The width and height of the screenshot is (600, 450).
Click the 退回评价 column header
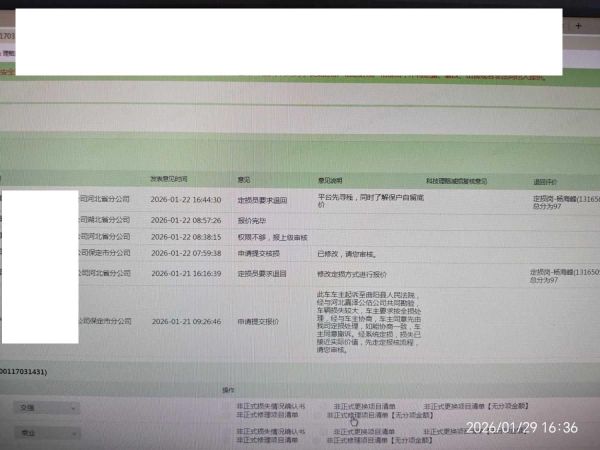pyautogui.click(x=545, y=182)
